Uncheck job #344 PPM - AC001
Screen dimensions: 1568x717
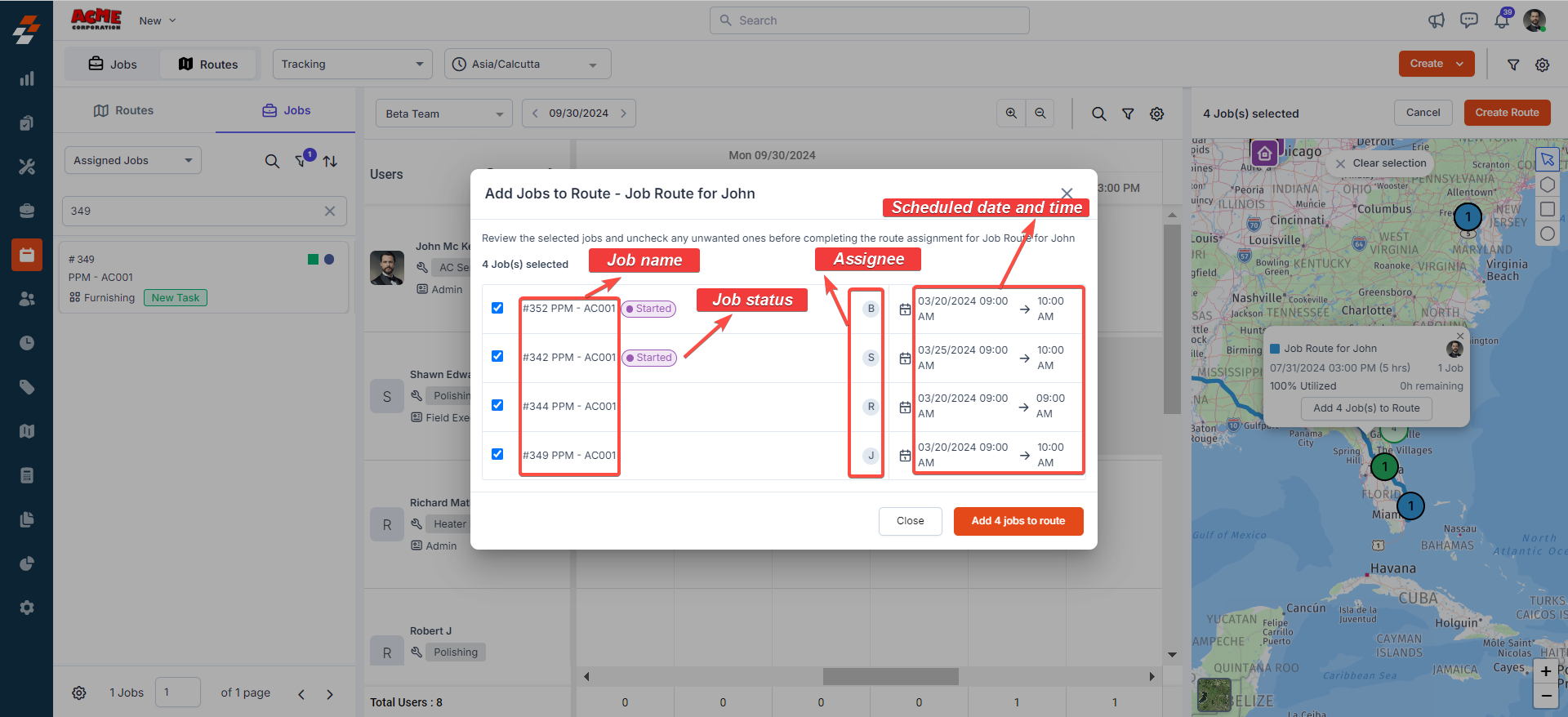tap(497, 405)
